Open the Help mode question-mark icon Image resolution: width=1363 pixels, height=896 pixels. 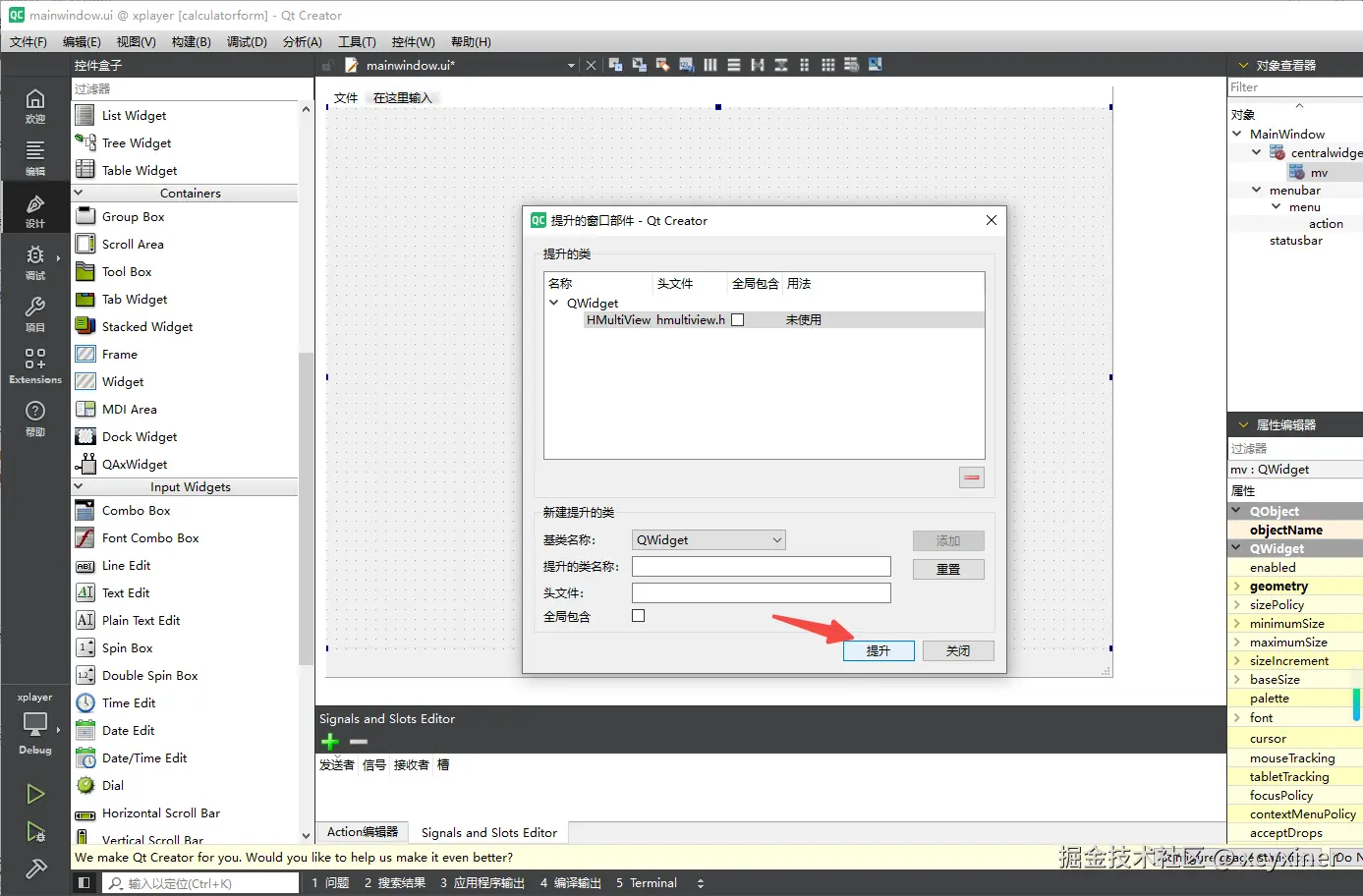click(35, 418)
